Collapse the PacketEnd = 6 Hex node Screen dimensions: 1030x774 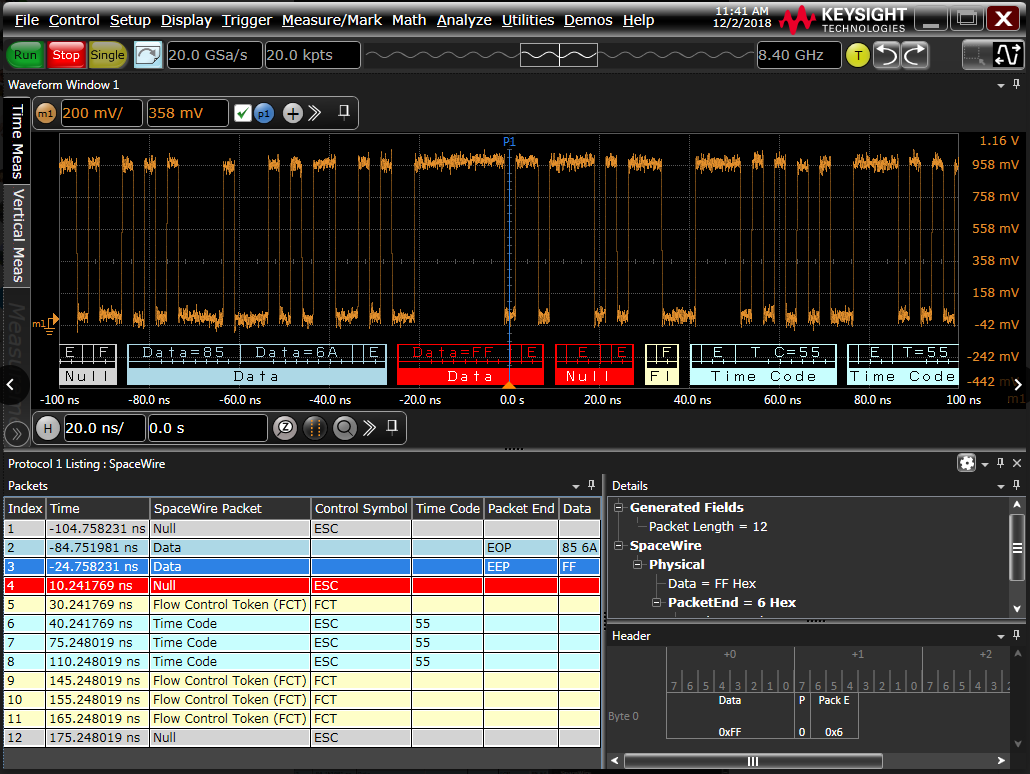coord(658,602)
